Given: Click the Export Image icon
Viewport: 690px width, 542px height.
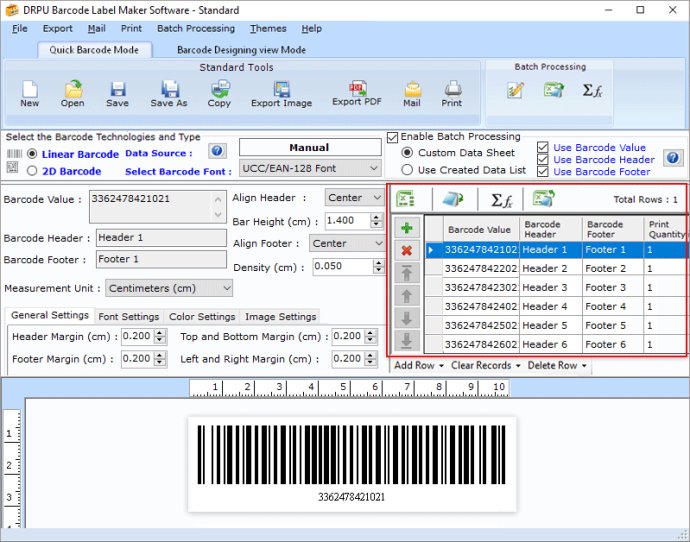Looking at the screenshot, I should click(x=281, y=89).
